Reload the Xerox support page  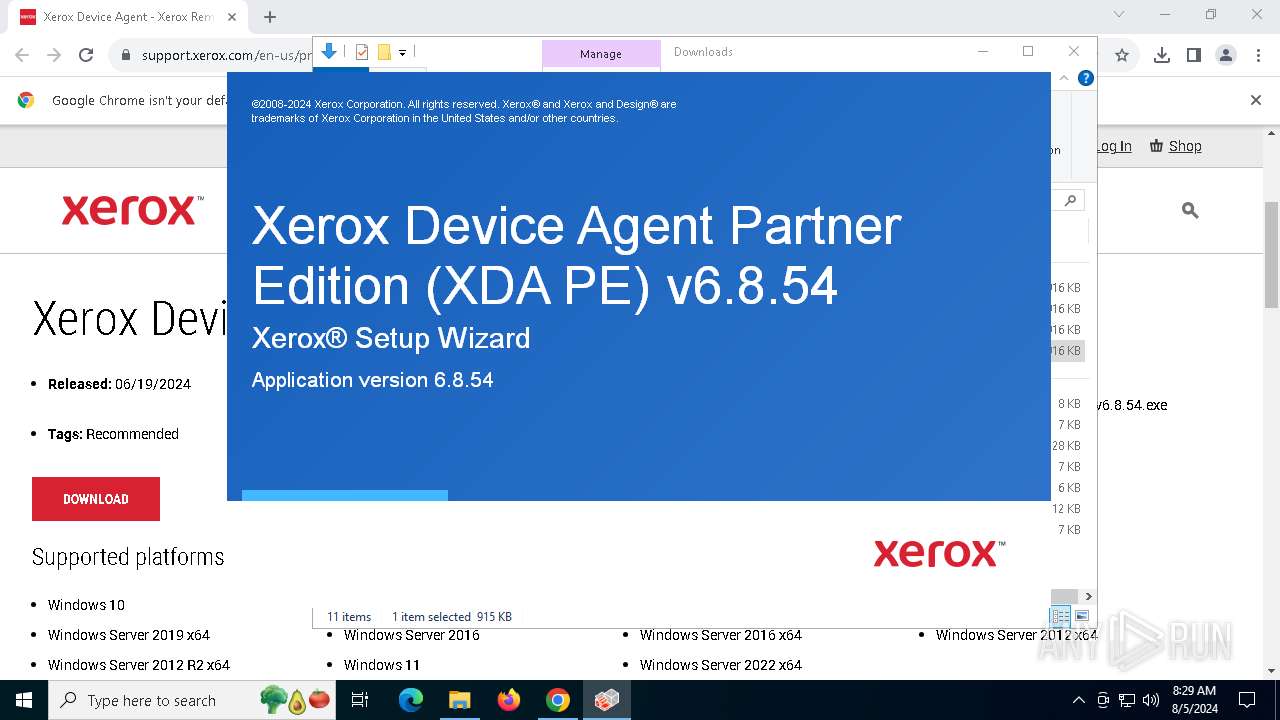[86, 56]
